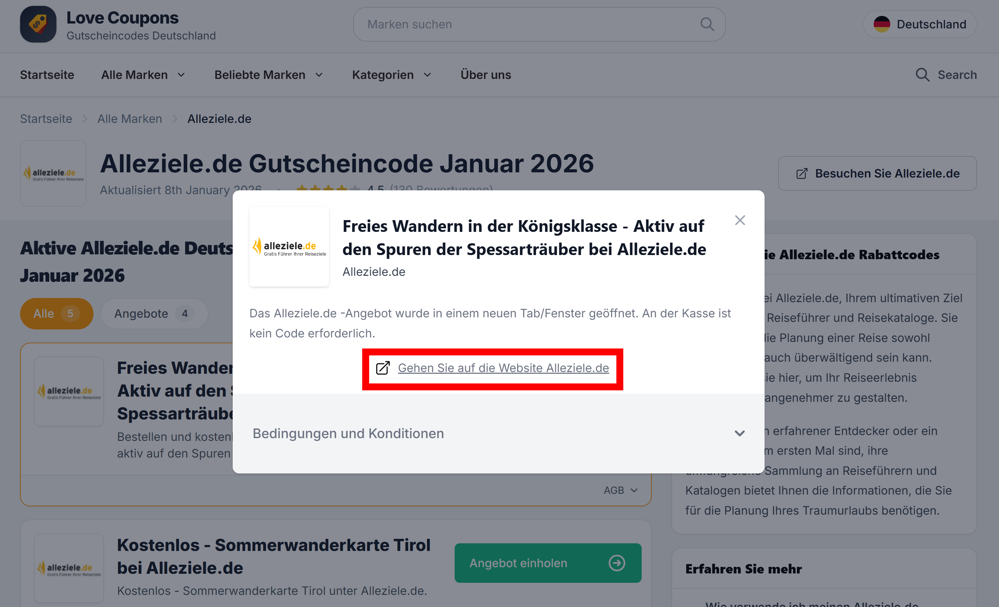Open the Alle Marken dropdown menu
Screen dimensions: 999x607
(143, 75)
